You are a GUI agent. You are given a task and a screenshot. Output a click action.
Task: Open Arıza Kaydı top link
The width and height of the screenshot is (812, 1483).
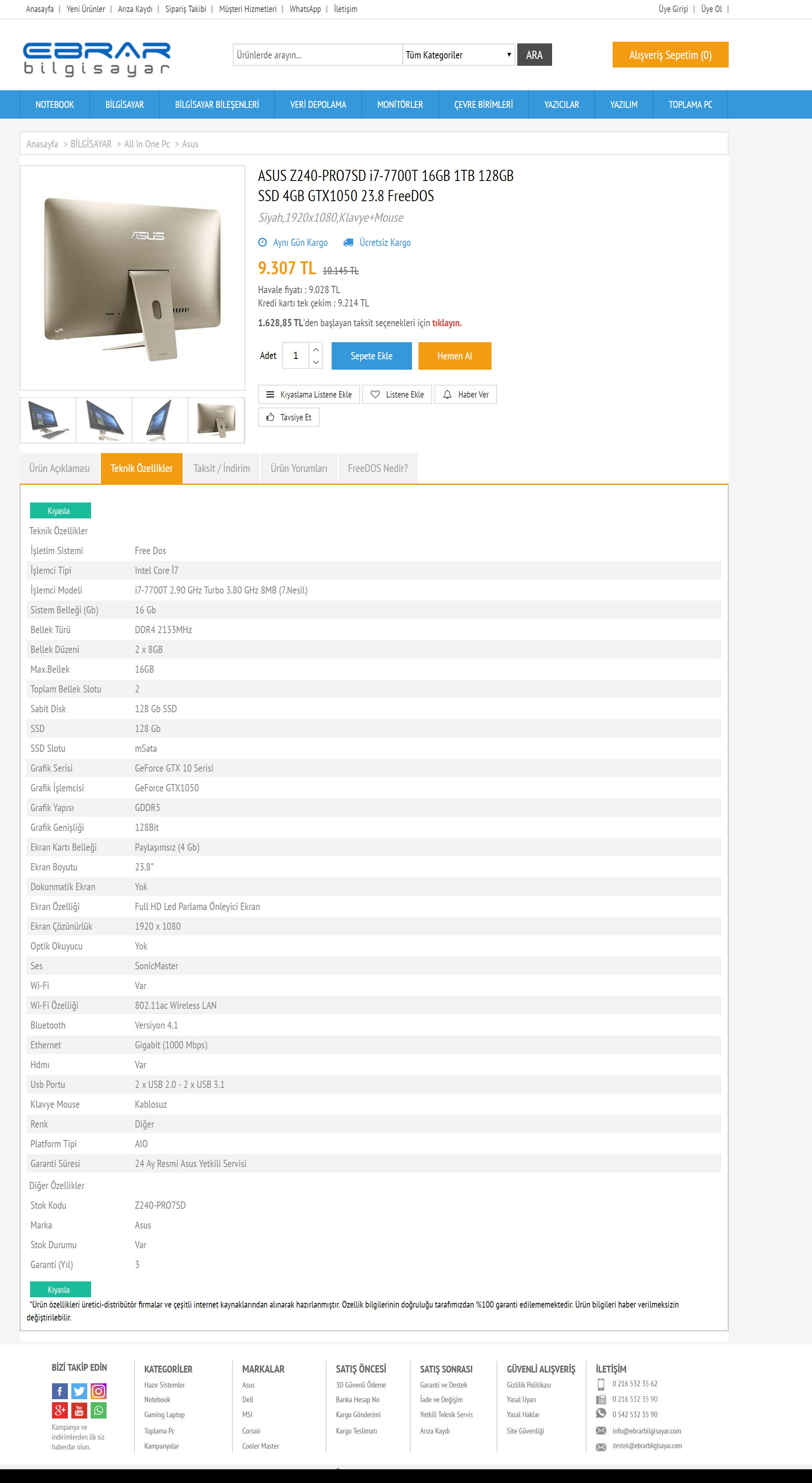135,9
